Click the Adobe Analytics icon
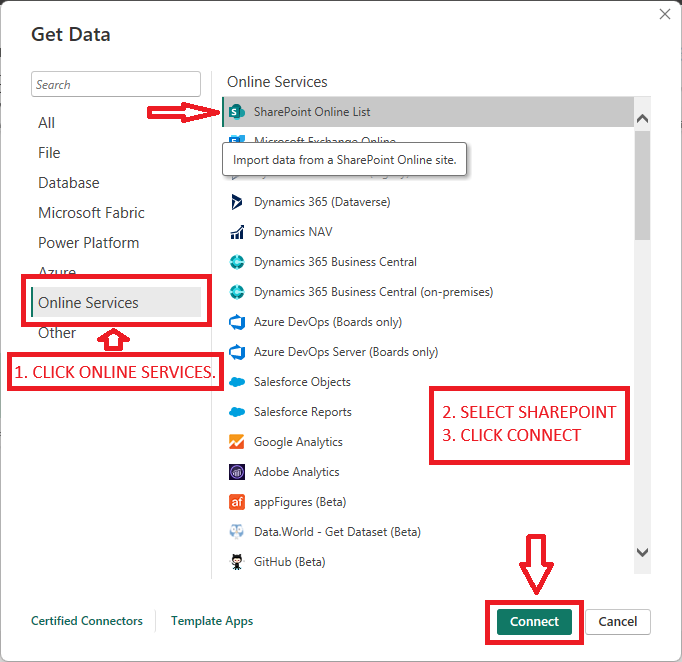Image resolution: width=682 pixels, height=662 pixels. (x=237, y=472)
